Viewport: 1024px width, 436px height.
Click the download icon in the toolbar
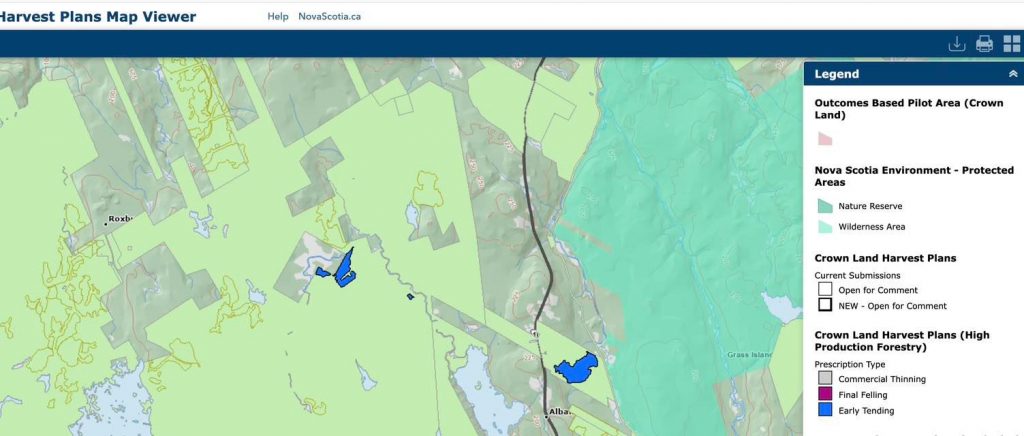click(956, 44)
